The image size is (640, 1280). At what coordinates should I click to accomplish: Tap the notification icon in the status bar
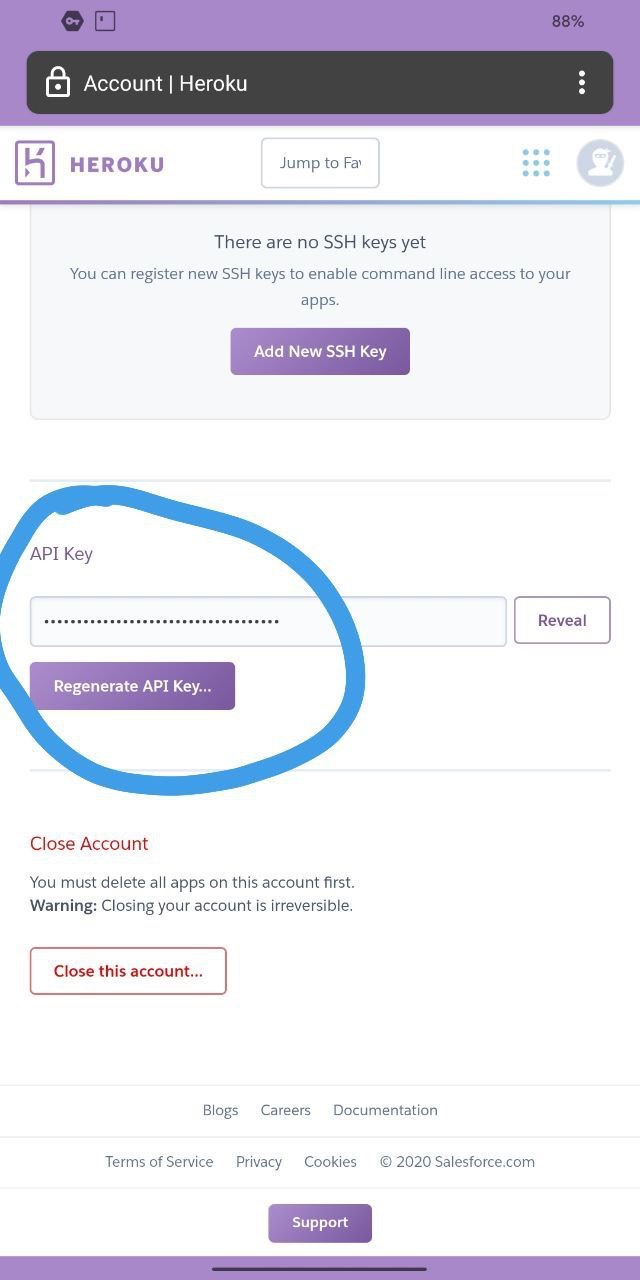click(104, 21)
